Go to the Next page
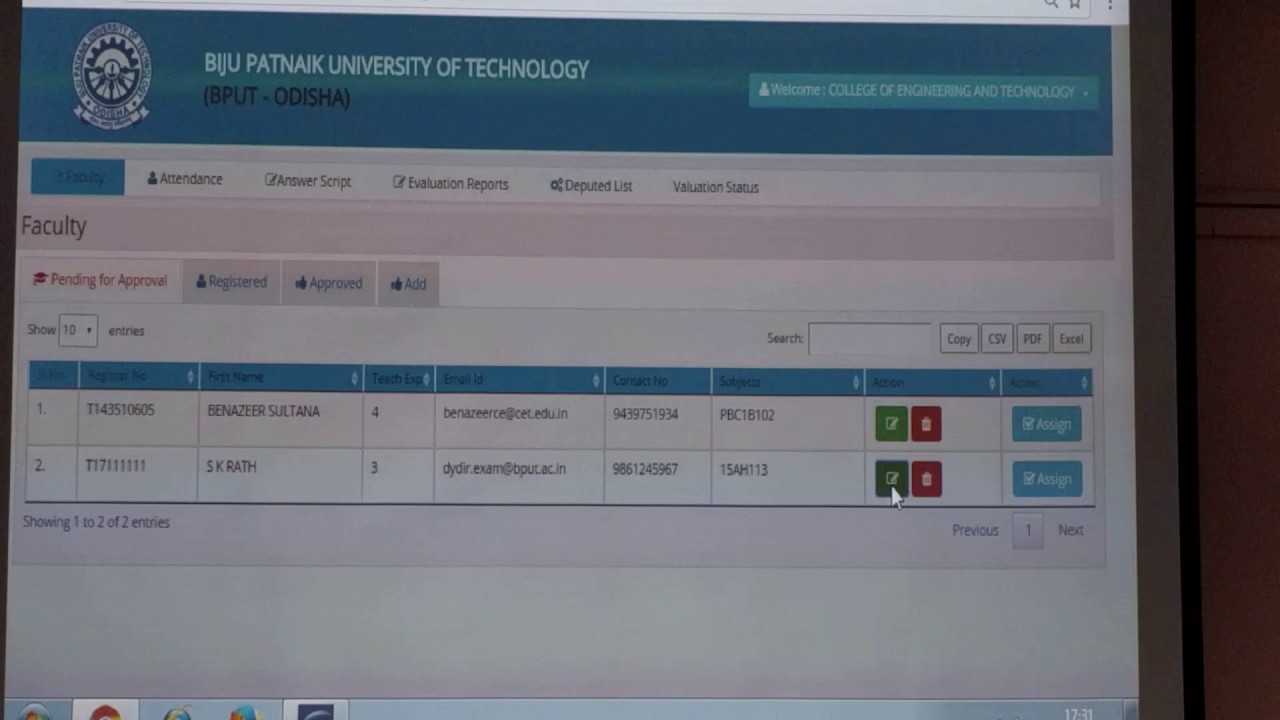Screen dimensions: 1280x720 1070,530
